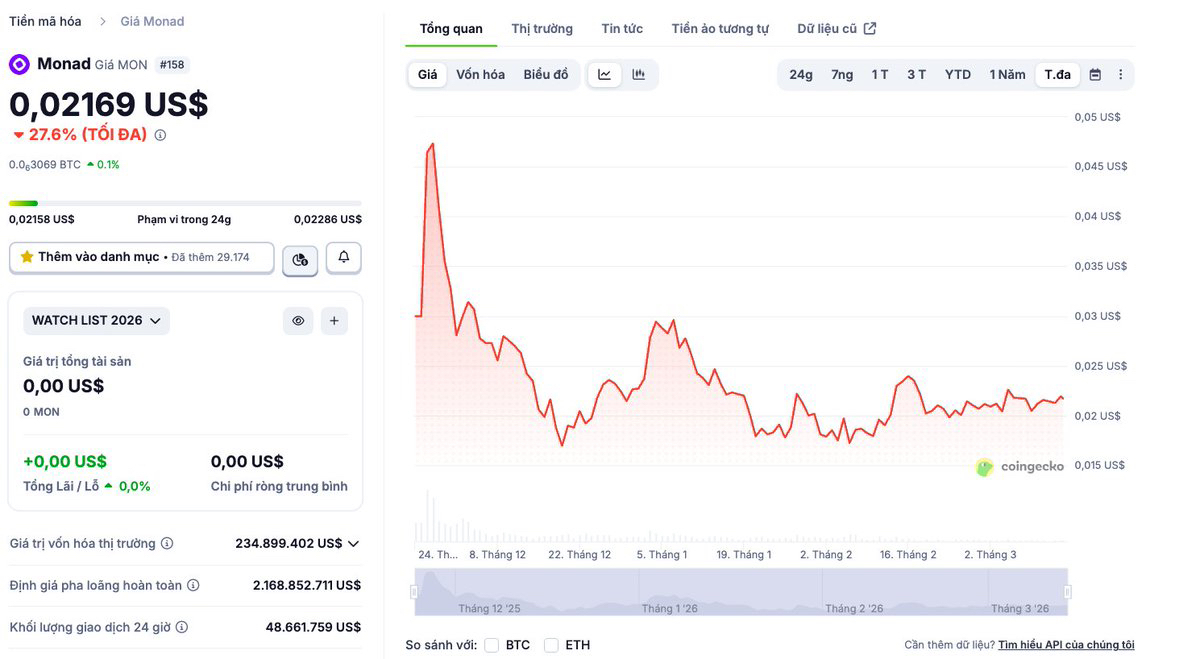The width and height of the screenshot is (1200, 659).
Task: Click the star icon in add-to-portfolio button
Action: tap(27, 257)
